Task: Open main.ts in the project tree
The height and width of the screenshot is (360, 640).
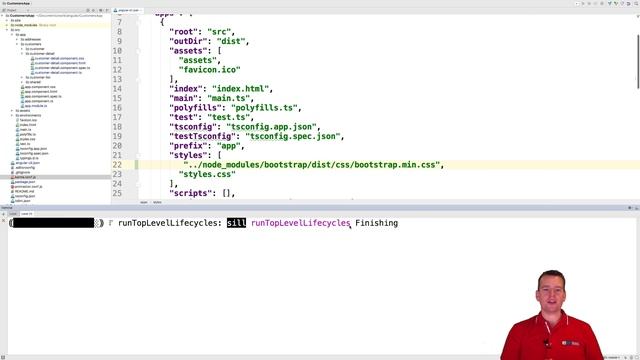Action: tap(25, 129)
